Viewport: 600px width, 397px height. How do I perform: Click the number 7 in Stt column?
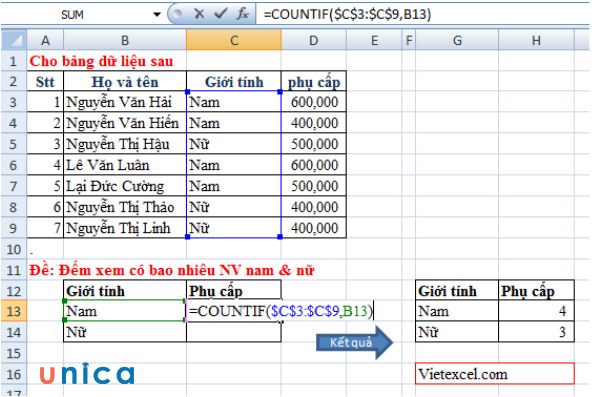pyautogui.click(x=45, y=228)
